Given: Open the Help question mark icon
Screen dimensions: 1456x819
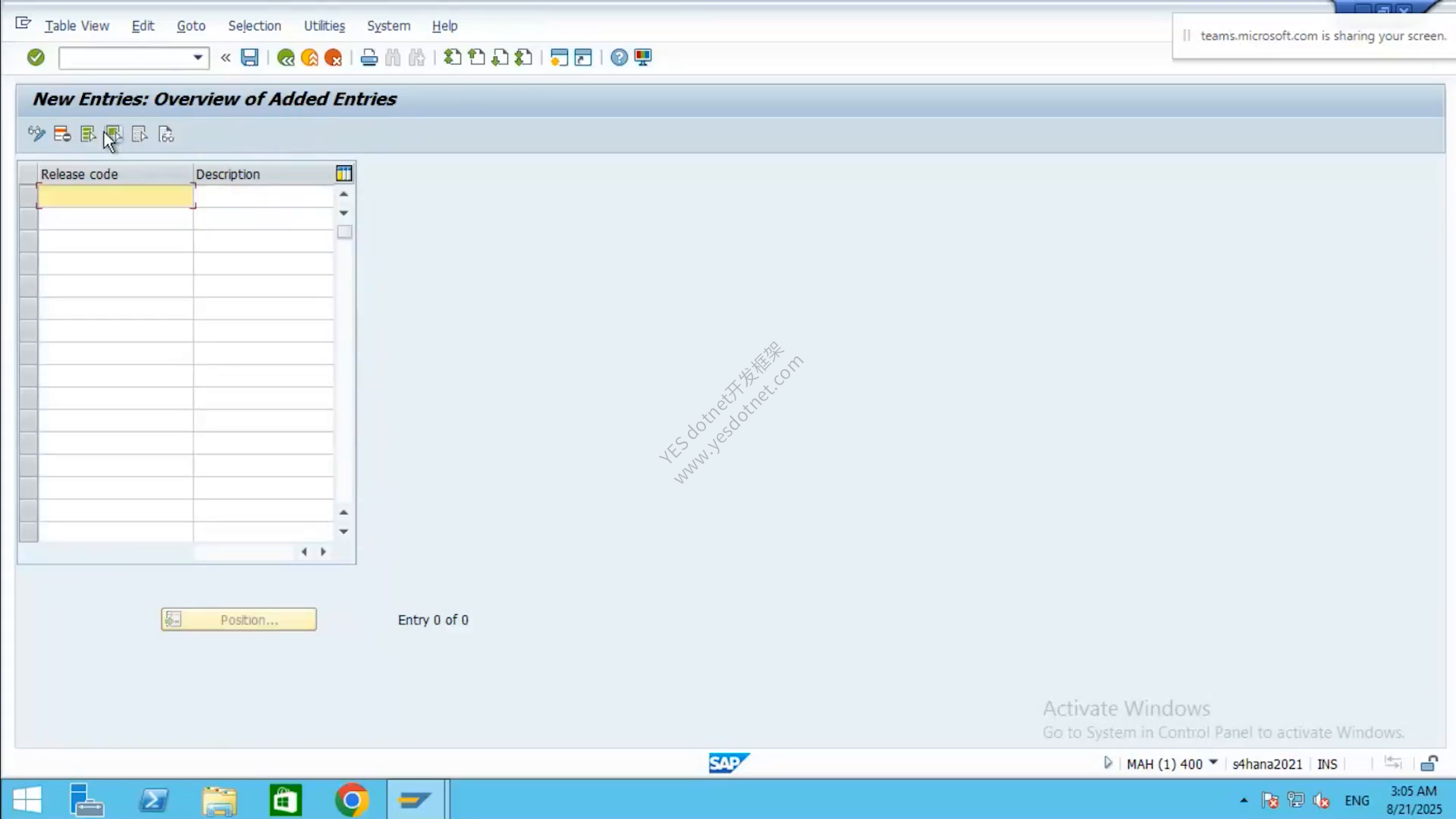Looking at the screenshot, I should click(x=619, y=58).
